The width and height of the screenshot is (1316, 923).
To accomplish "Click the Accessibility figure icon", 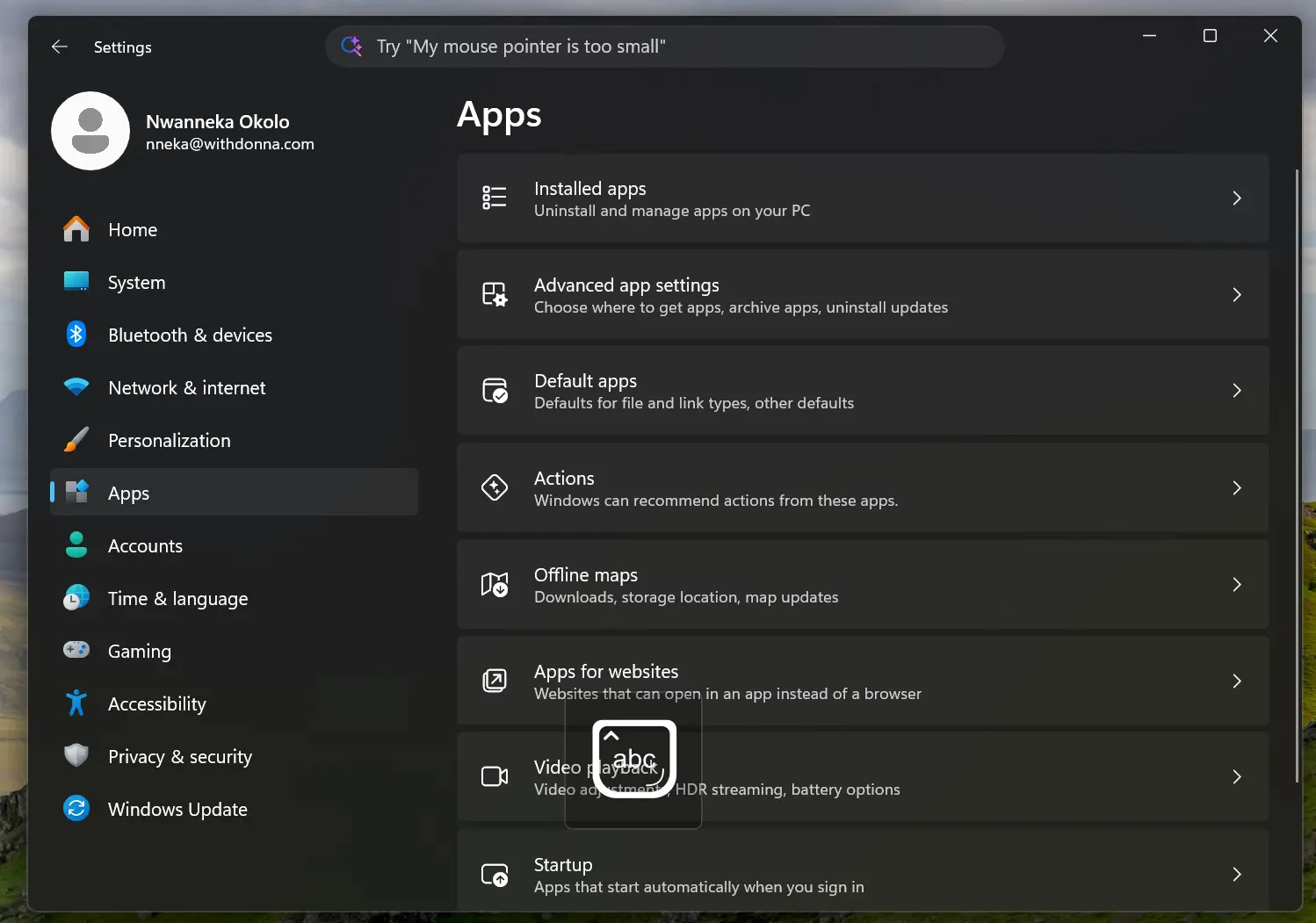I will [76, 703].
